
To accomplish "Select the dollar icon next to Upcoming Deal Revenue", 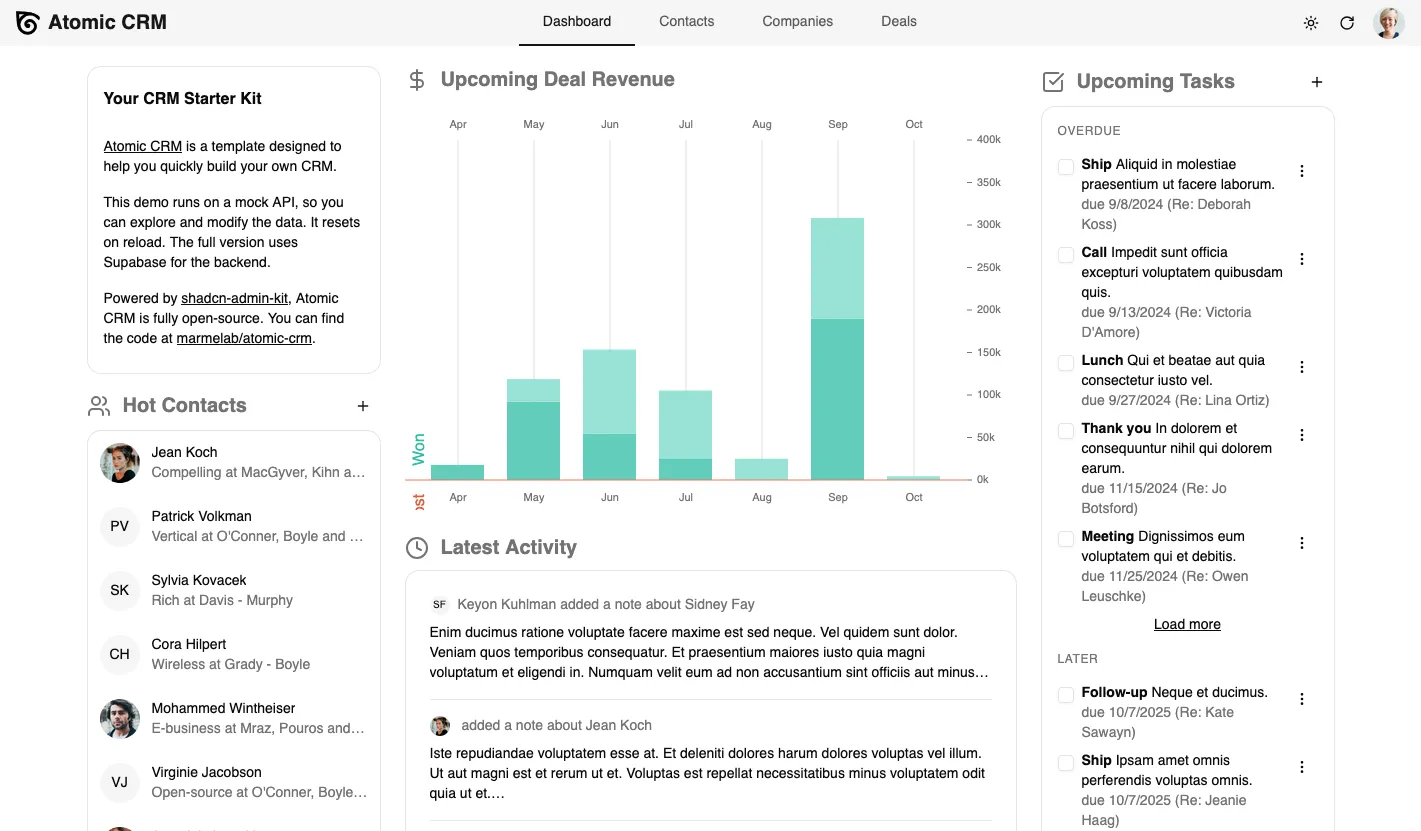I will (415, 79).
